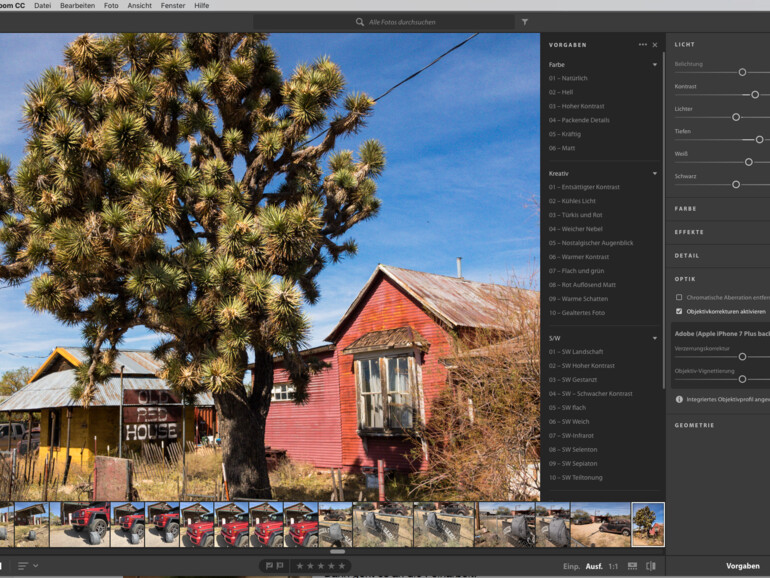Expand the DETAIL edit section
770x578 pixels.
[x=687, y=255]
